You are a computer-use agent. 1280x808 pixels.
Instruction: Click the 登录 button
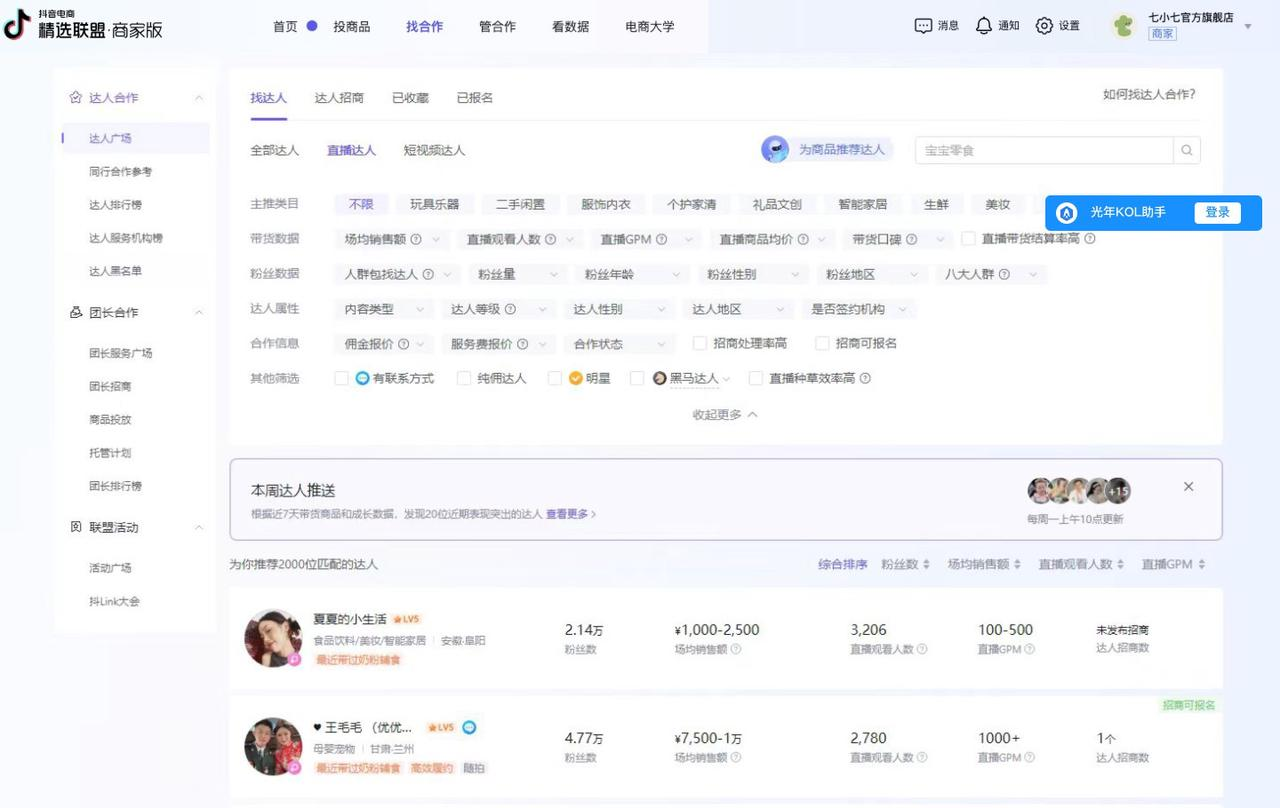coord(1217,213)
